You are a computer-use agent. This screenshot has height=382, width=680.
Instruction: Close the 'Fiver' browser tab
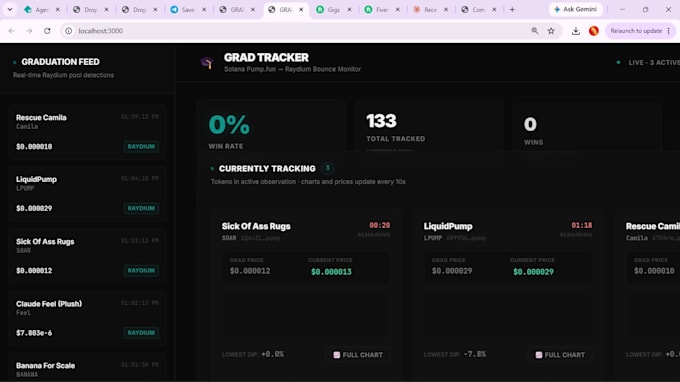click(398, 10)
